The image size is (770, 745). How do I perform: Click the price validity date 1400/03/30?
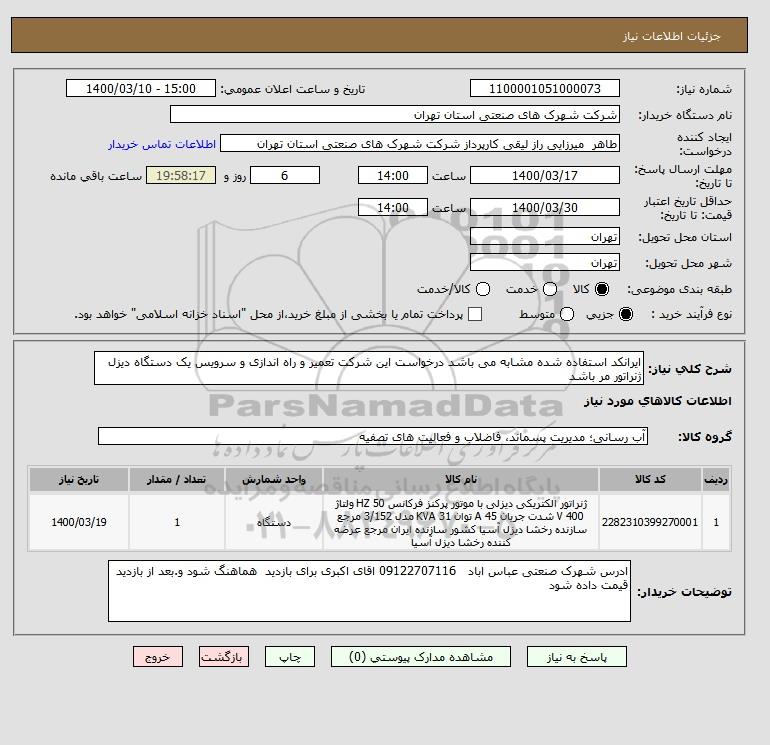click(545, 207)
